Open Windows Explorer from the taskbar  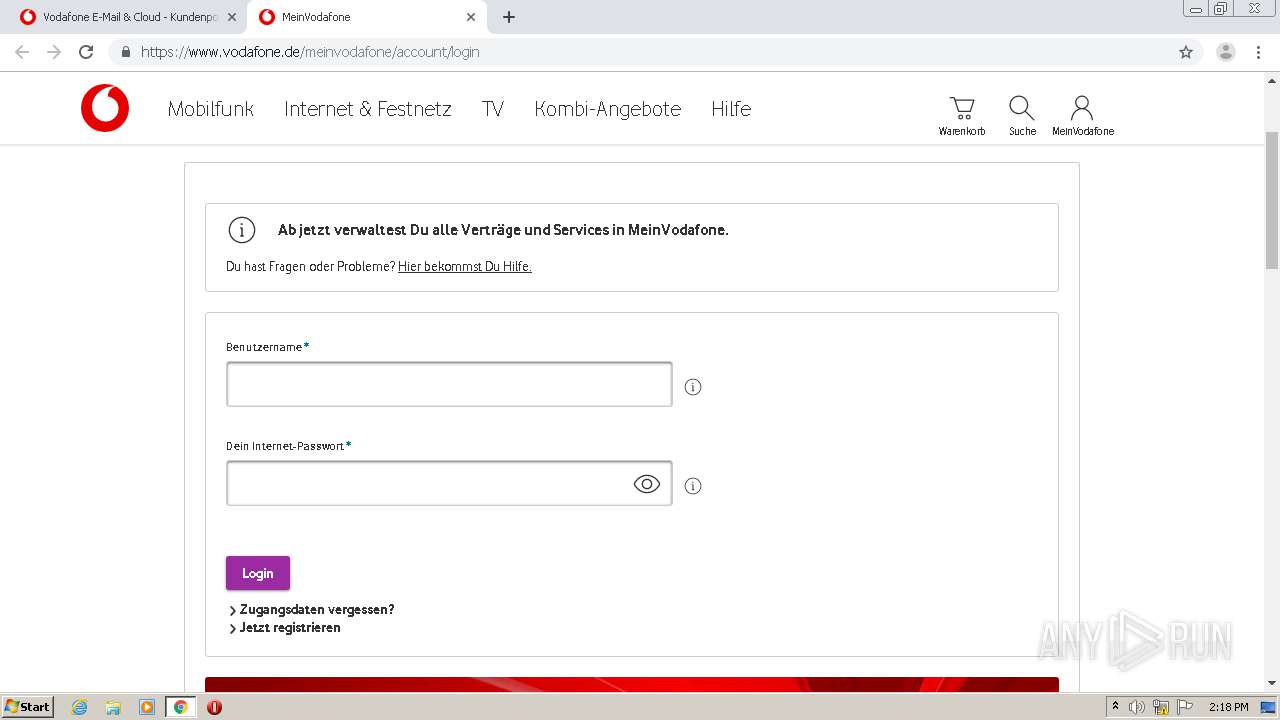click(113, 707)
